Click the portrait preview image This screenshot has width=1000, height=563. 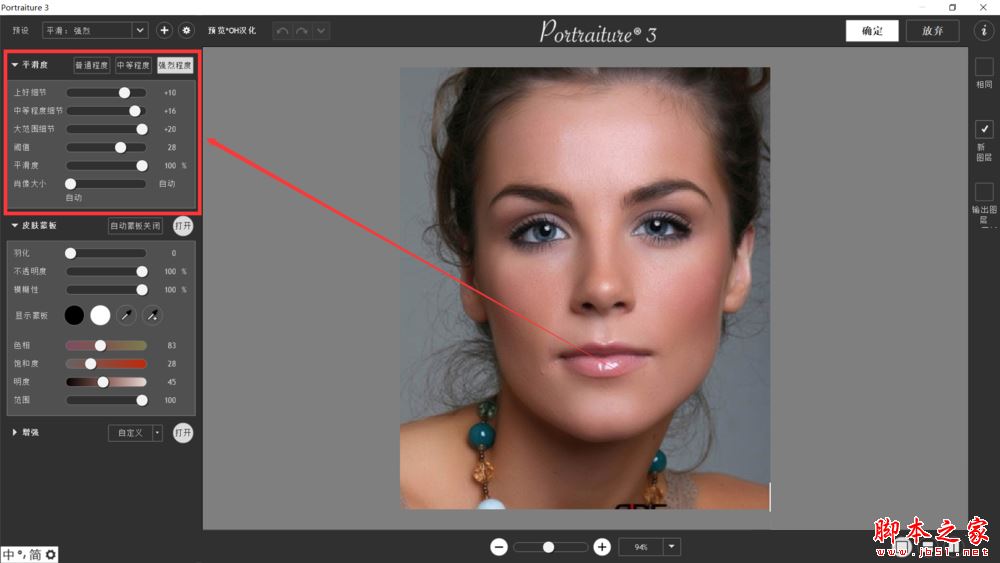tap(585, 288)
